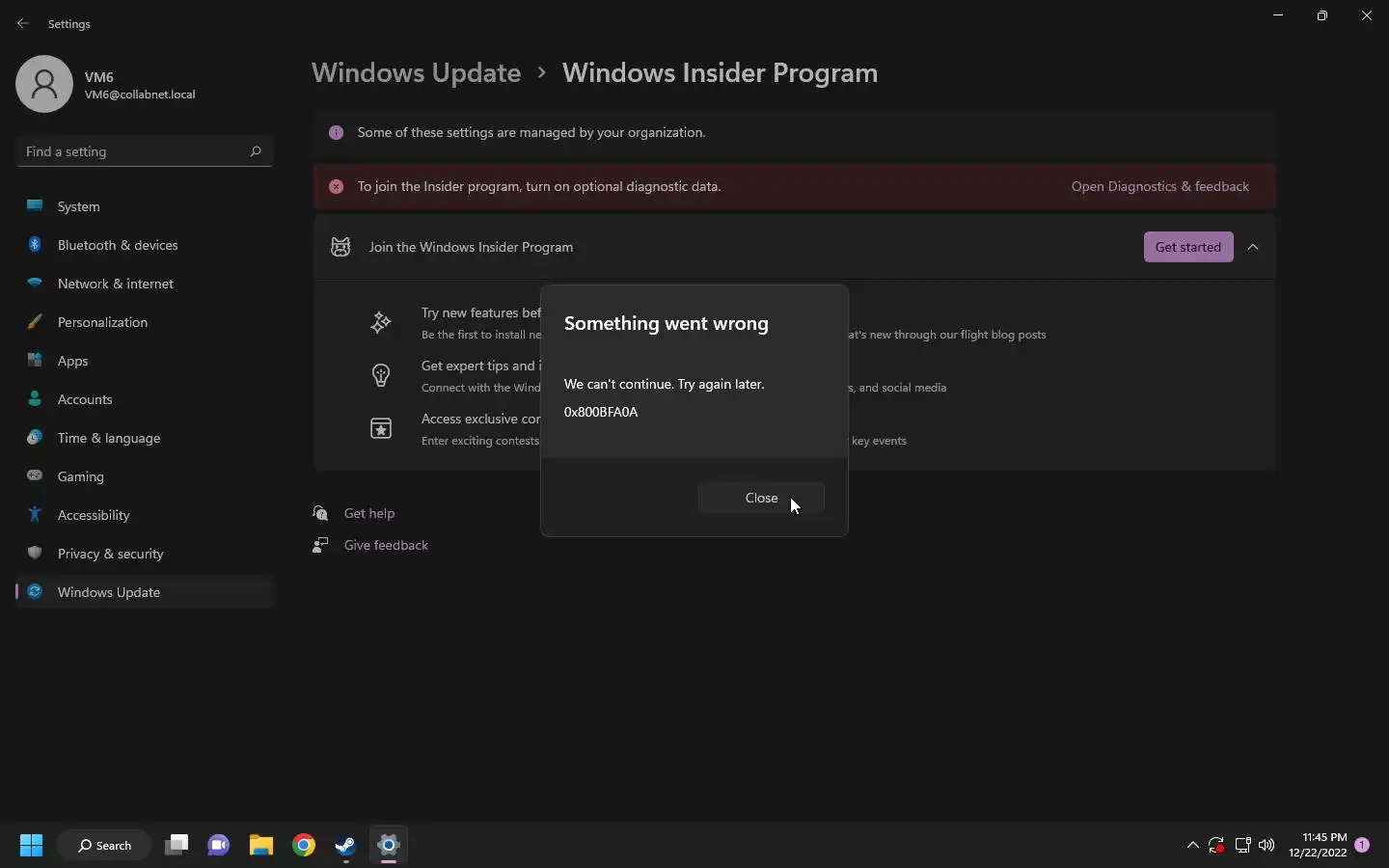Click the Settings gear icon on the taskbar

389,846
